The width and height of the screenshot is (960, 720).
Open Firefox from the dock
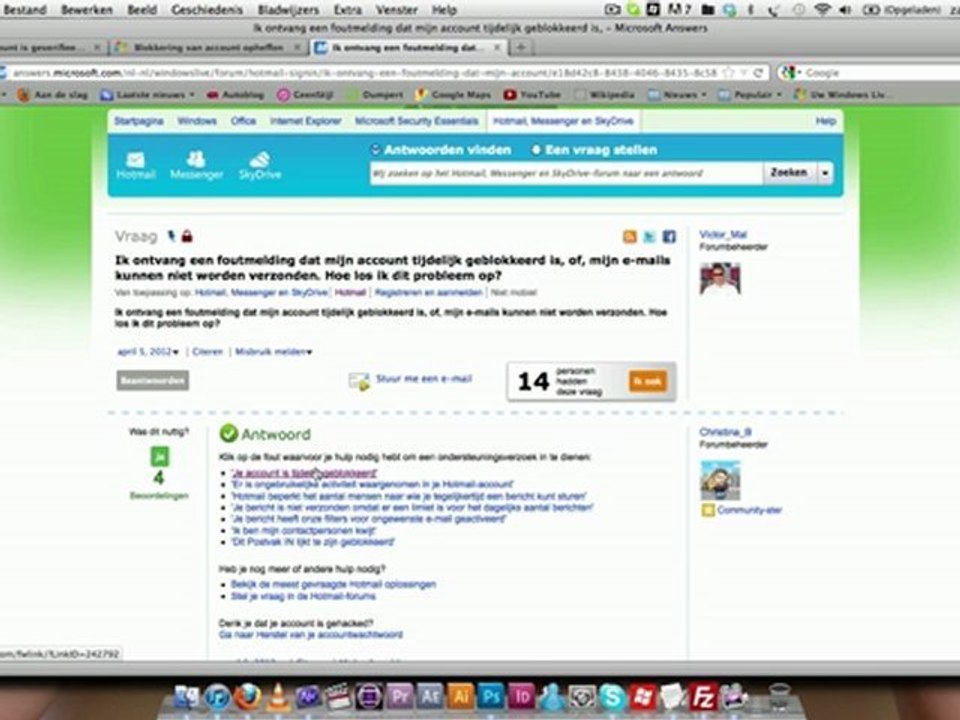tap(247, 697)
